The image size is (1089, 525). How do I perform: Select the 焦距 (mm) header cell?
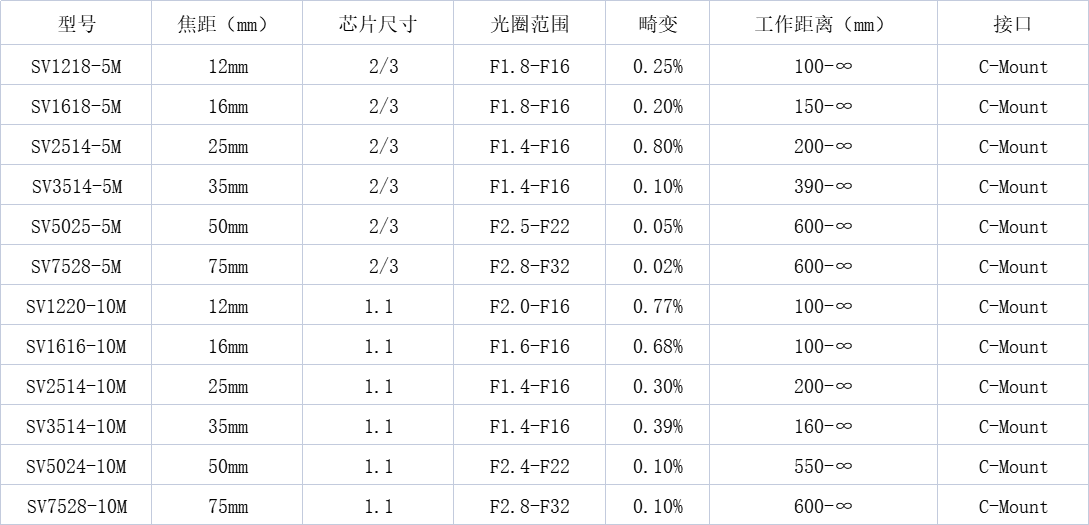click(x=228, y=24)
